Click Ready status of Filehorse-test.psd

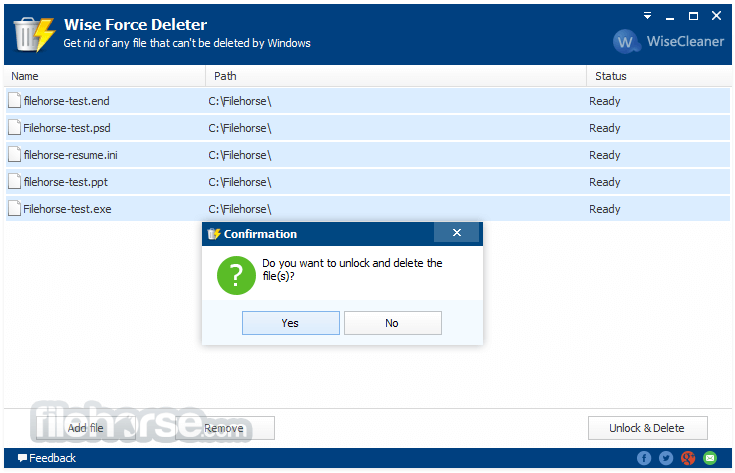pyautogui.click(x=605, y=128)
